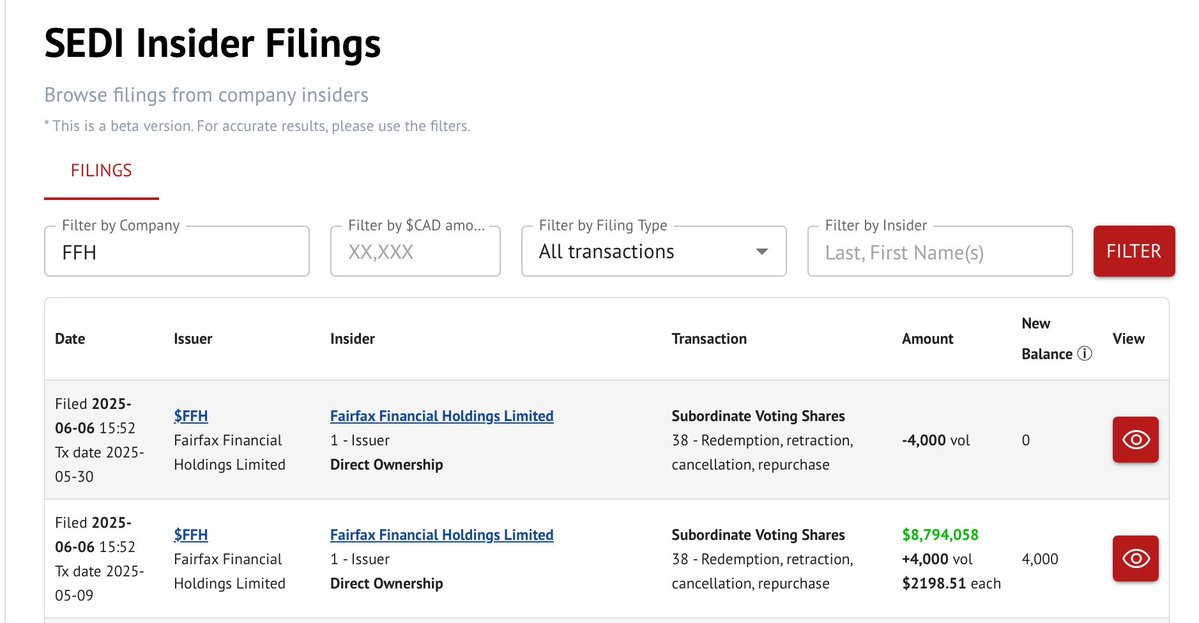Focus the Filter by $CAD amount field

tap(415, 252)
